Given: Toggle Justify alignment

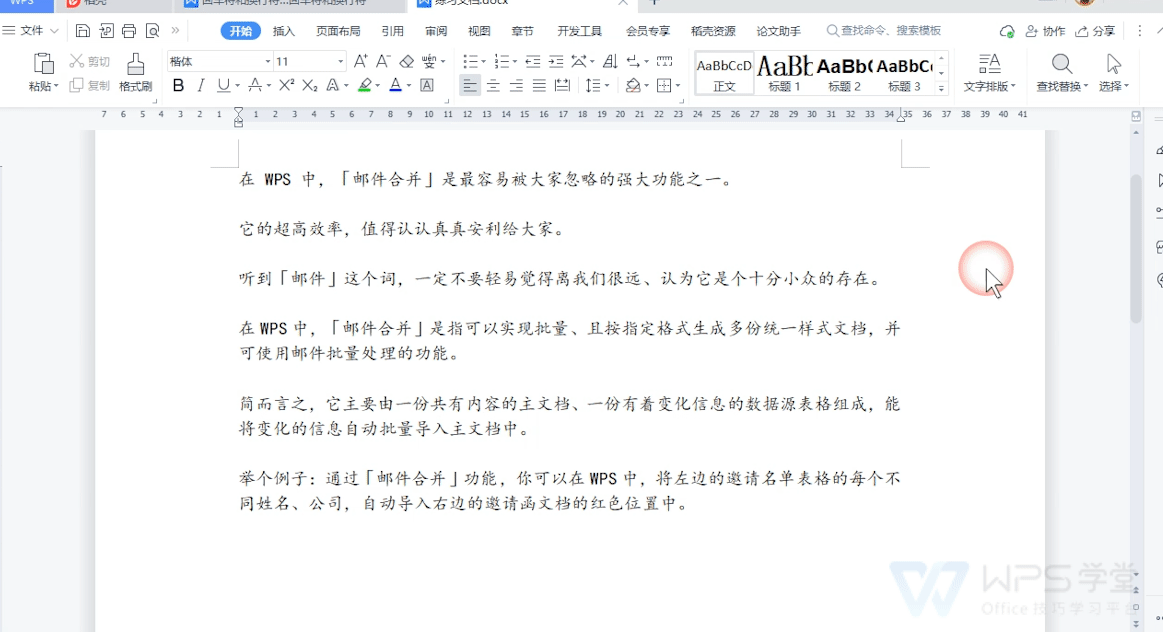Looking at the screenshot, I should click(539, 85).
